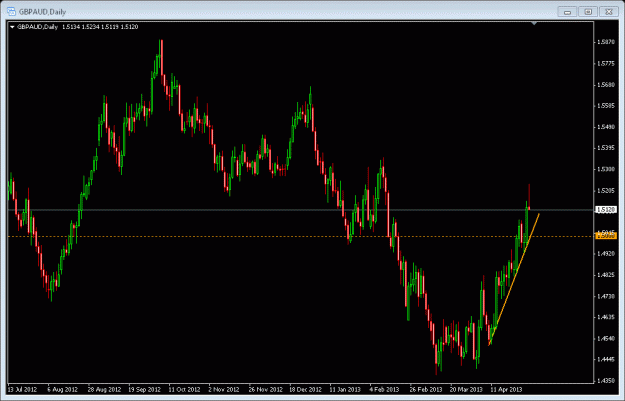Click the 1.5395 price axis label
Viewport: 625px width, 401px height.
(606, 148)
